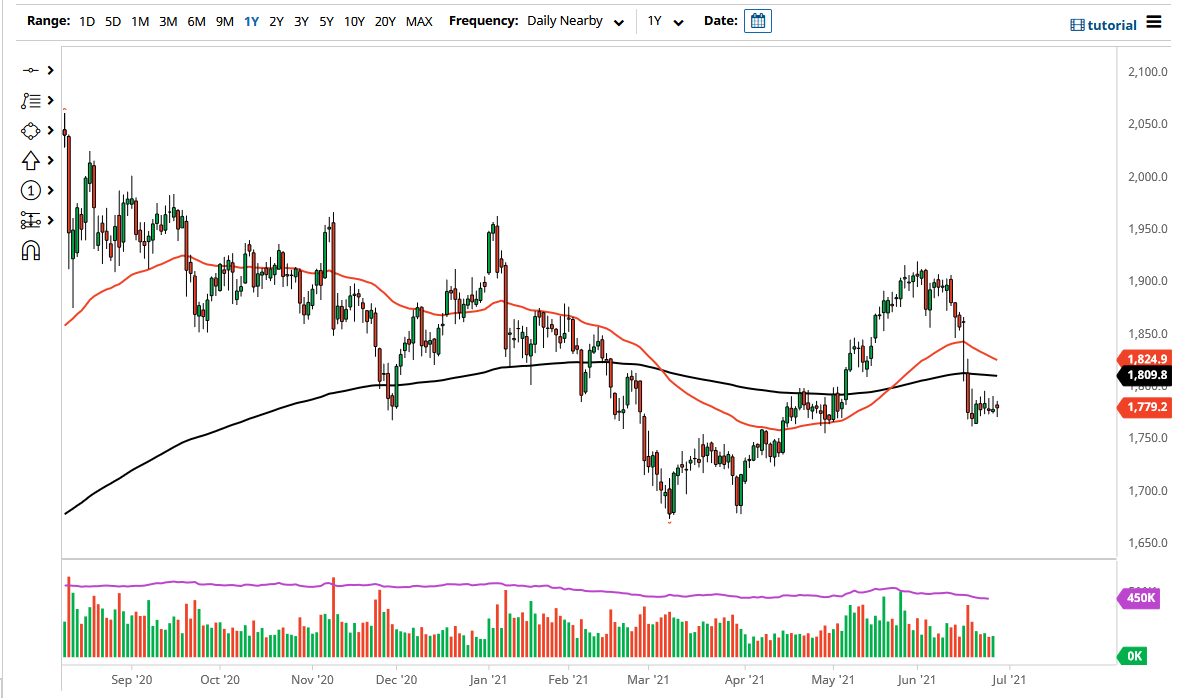Screen dimensions: 1177x698
Task: Select the 1M range
Action: [x=140, y=22]
